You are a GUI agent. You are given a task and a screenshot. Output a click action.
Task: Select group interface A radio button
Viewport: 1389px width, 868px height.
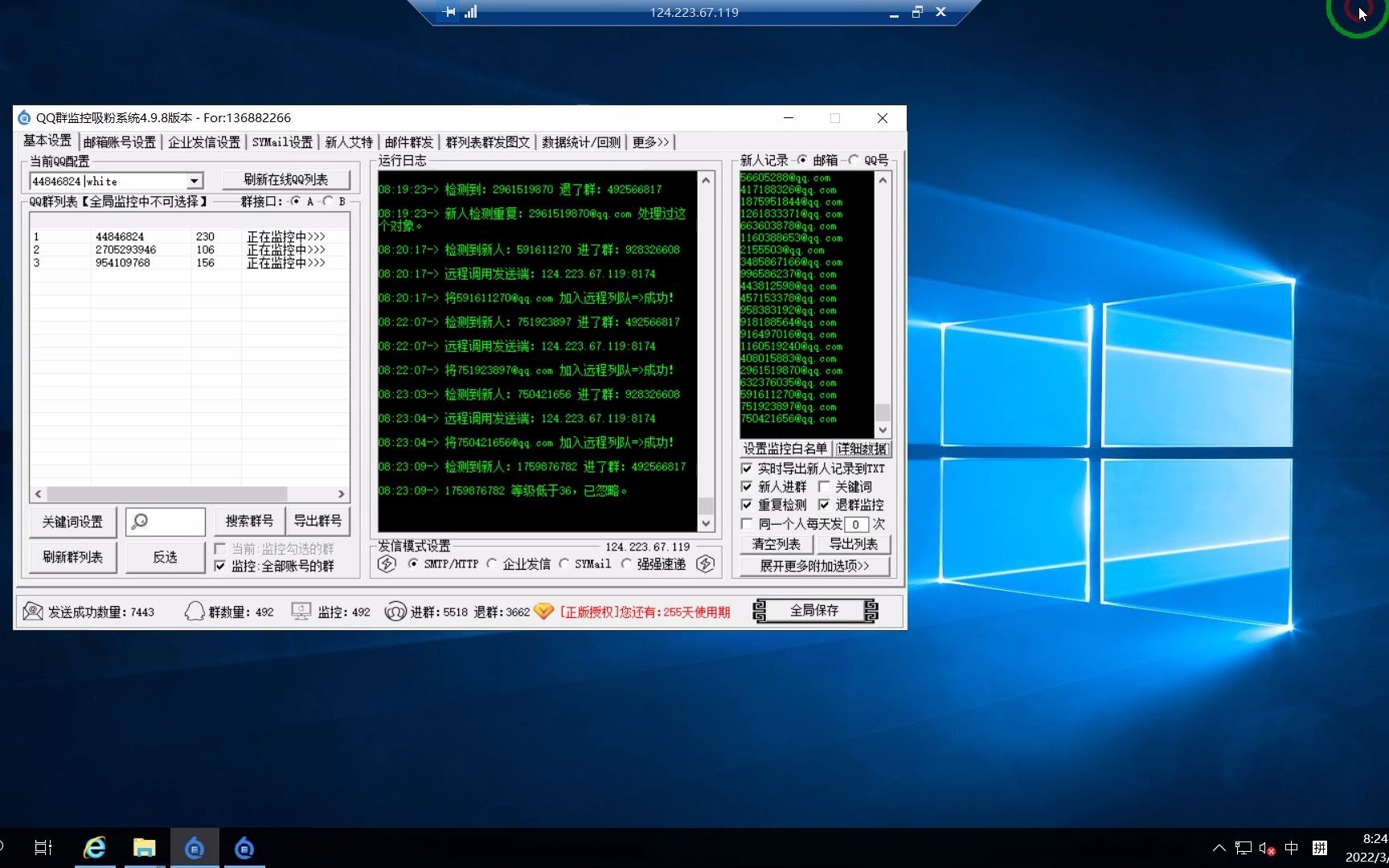pyautogui.click(x=295, y=202)
